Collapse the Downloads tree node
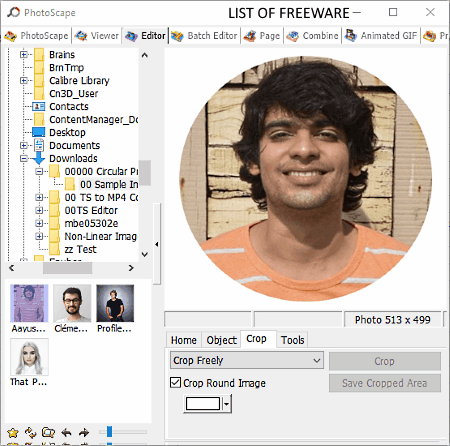Image resolution: width=450 pixels, height=446 pixels. (24, 158)
